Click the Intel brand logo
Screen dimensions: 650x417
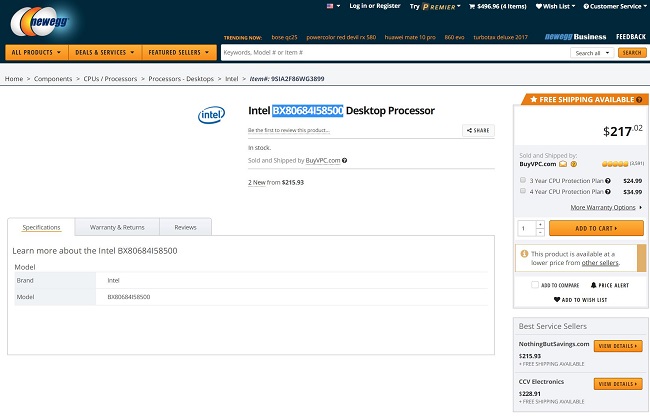[211, 115]
